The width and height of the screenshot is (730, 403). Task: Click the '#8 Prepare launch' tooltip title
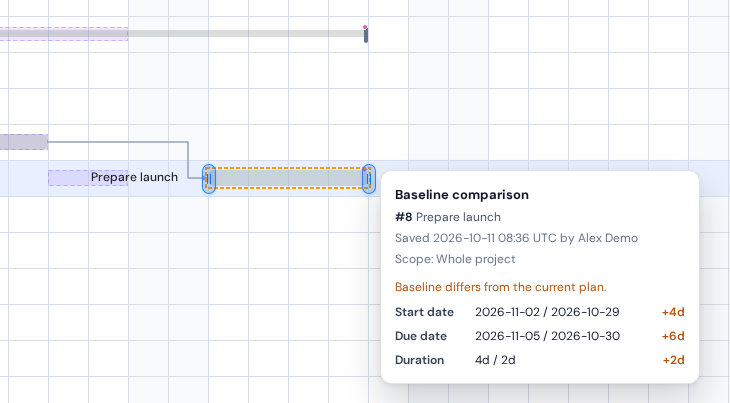(448, 217)
